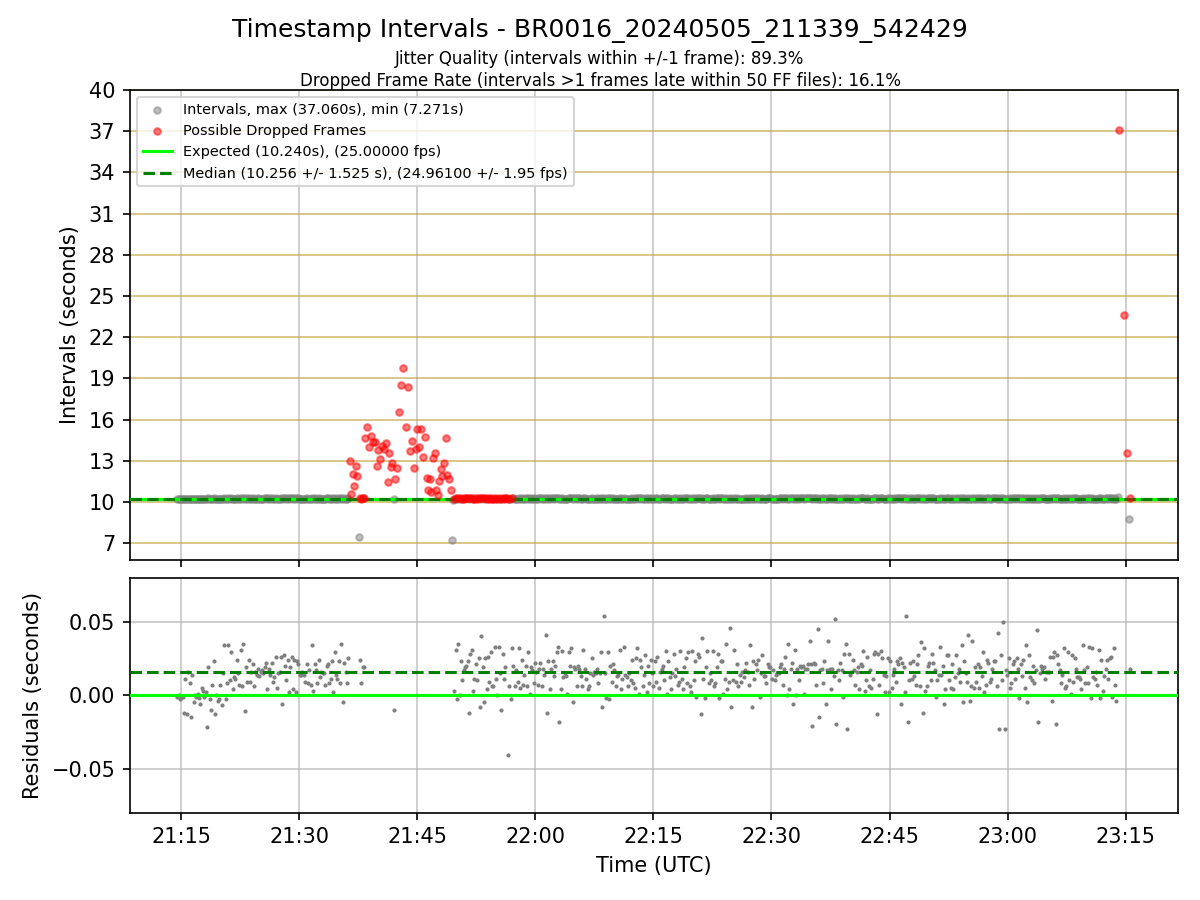The height and width of the screenshot is (900, 1200).
Task: Click the '40' y-axis tick label
Action: (x=104, y=90)
